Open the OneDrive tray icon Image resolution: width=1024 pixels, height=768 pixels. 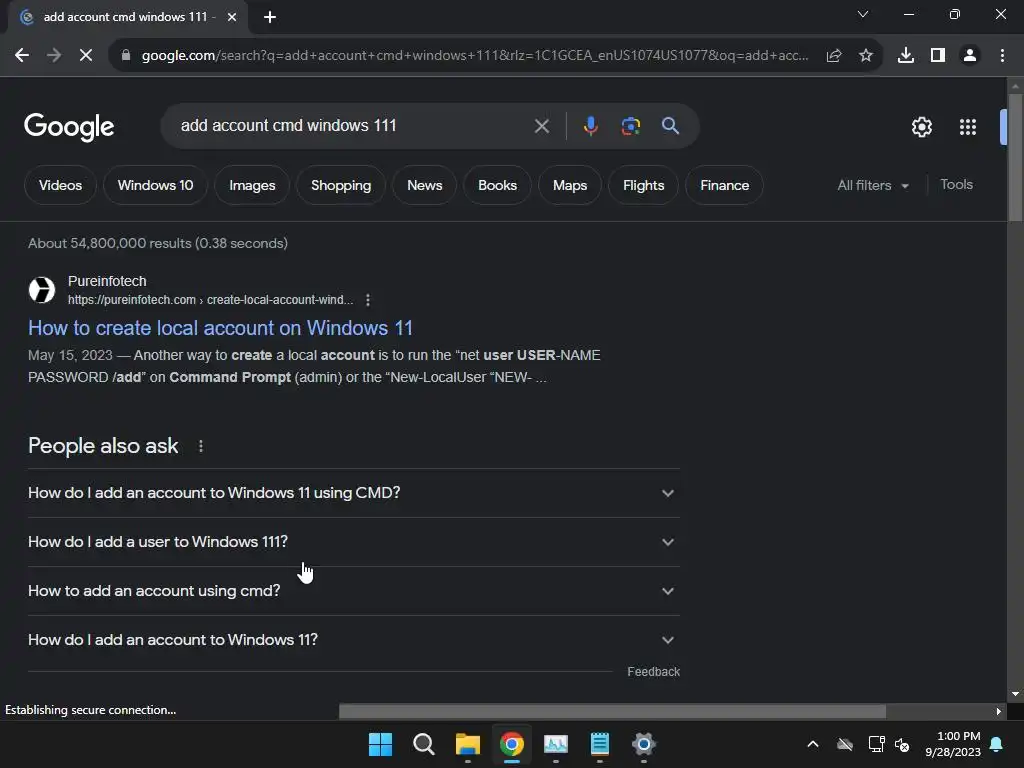pos(845,744)
